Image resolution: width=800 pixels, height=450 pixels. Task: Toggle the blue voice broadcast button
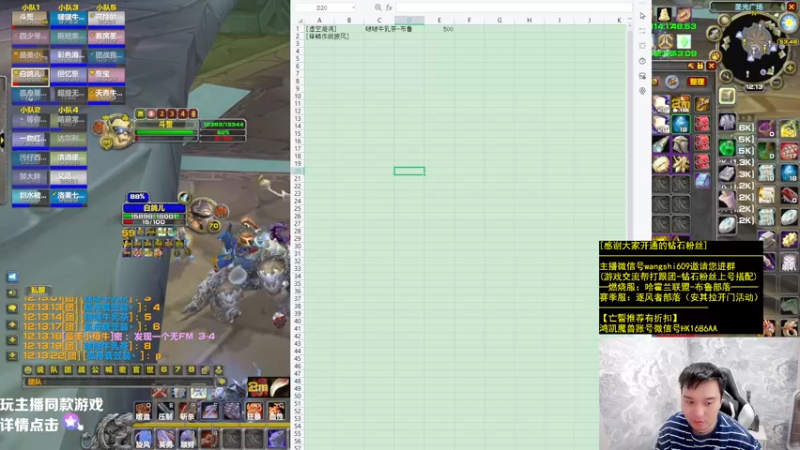click(12, 277)
